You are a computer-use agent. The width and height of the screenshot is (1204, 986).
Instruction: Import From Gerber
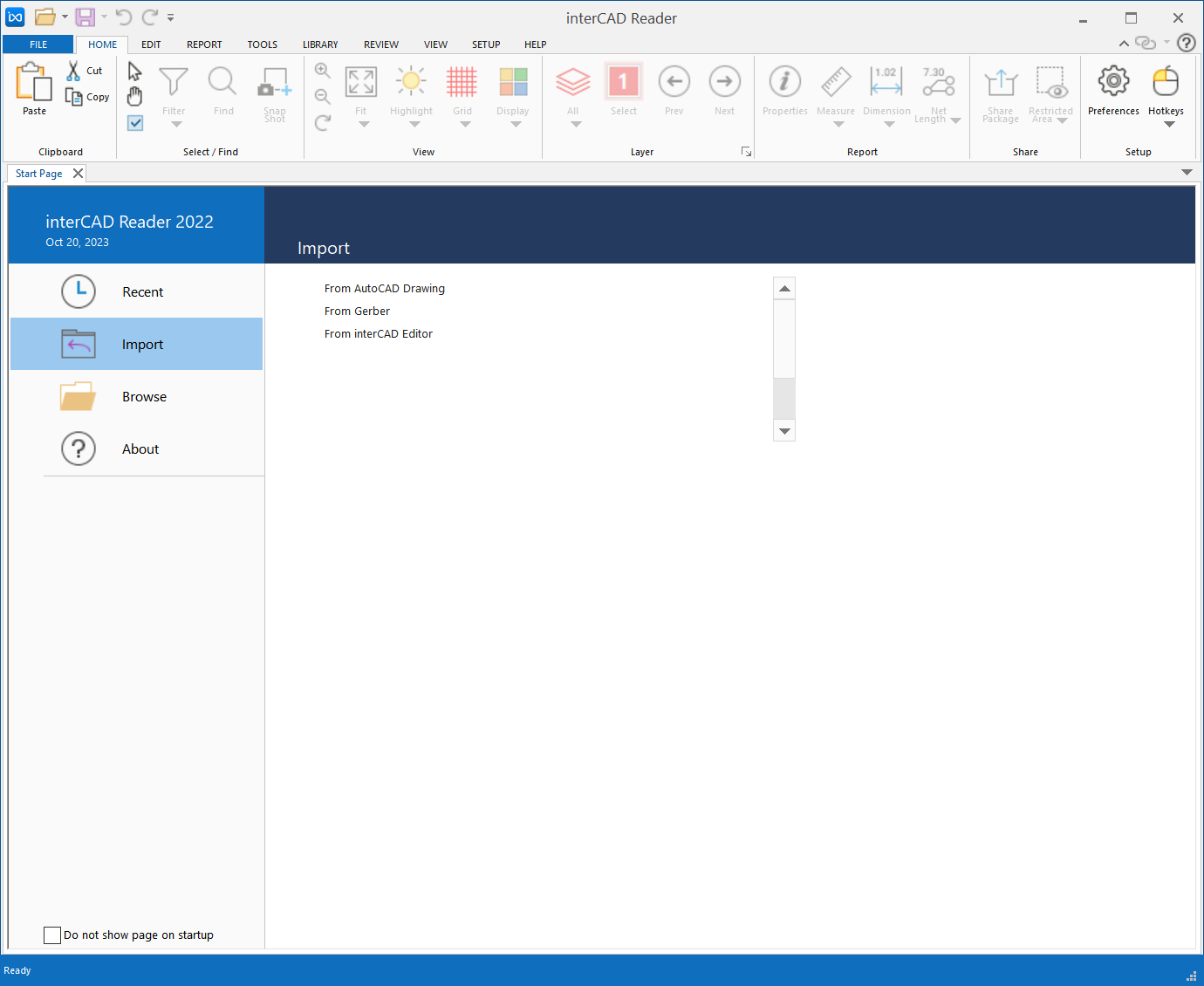357,311
